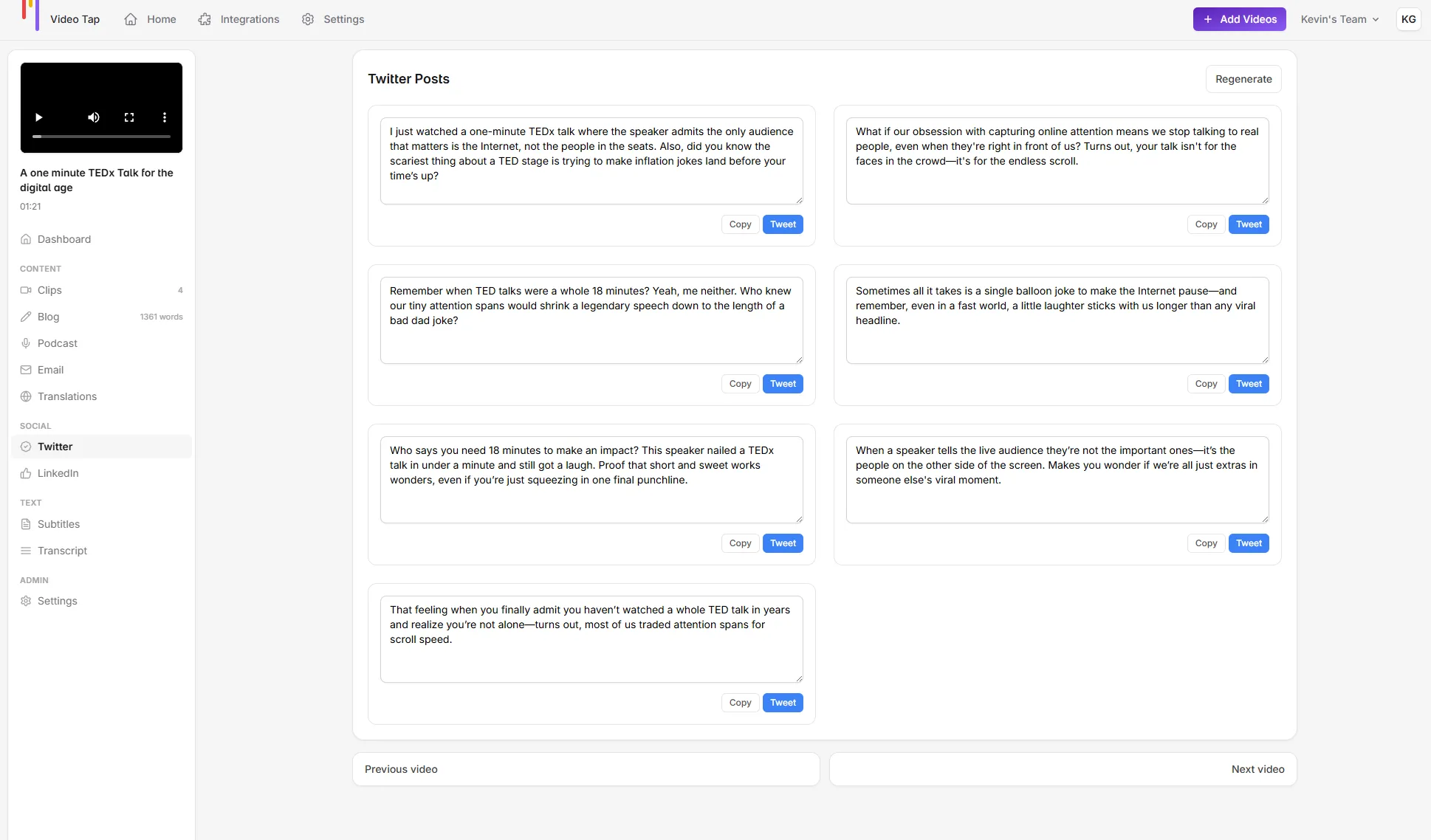
Task: Copy the 'Remember when TED talks' post
Action: pos(740,384)
